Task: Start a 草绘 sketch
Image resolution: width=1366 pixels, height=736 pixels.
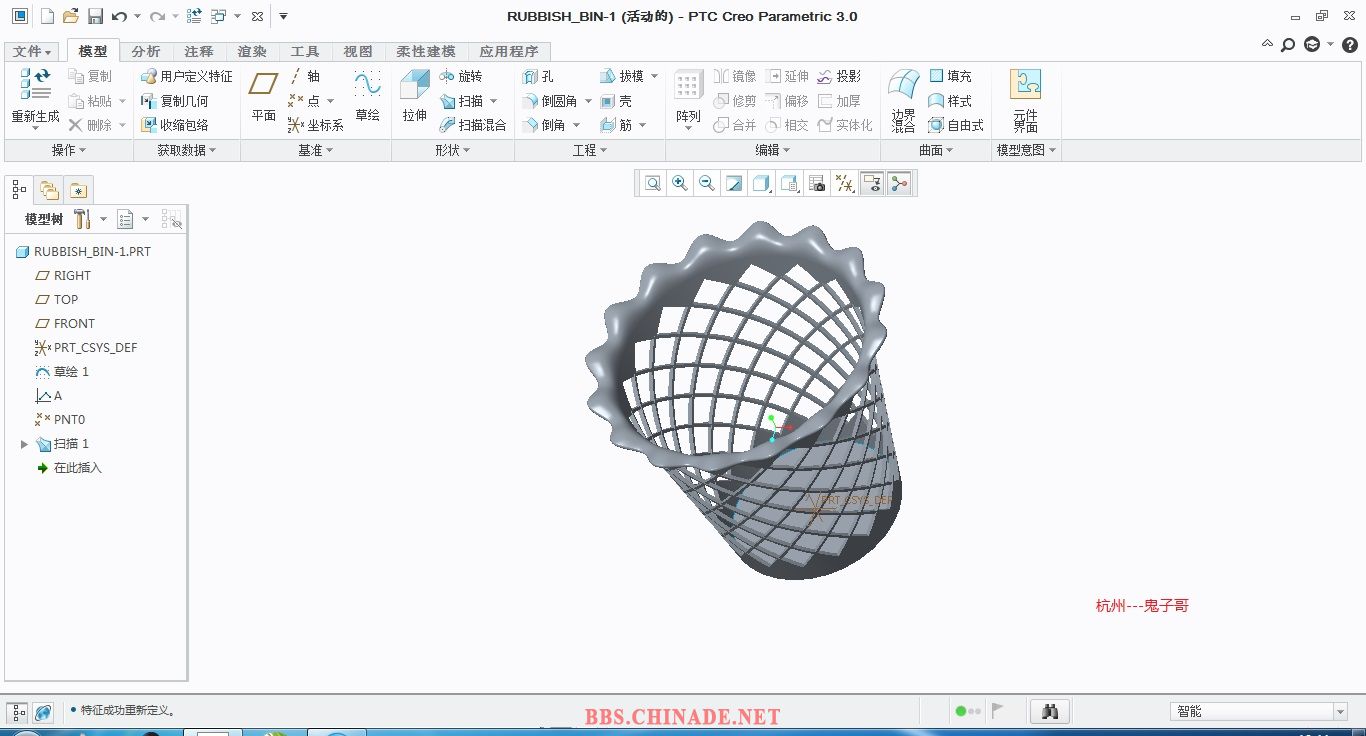Action: (x=367, y=97)
